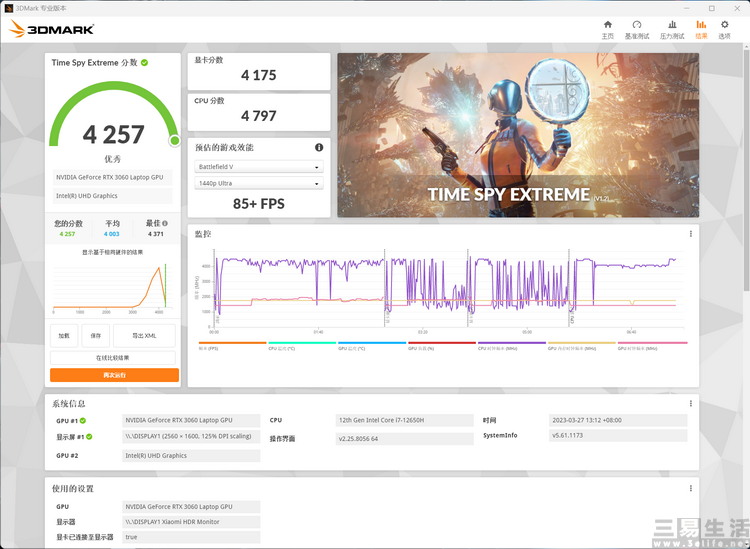Screen dimensions: 750x549
Task: Click the main score 4 257
Action: (x=113, y=134)
